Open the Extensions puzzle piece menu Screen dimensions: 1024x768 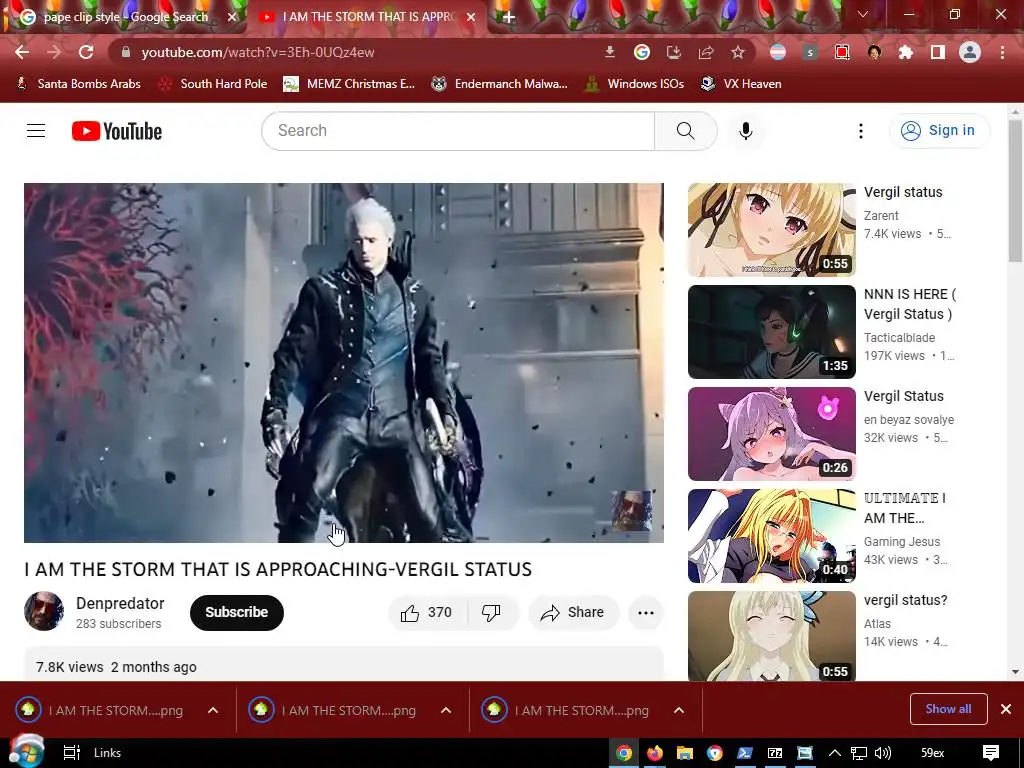[x=906, y=52]
